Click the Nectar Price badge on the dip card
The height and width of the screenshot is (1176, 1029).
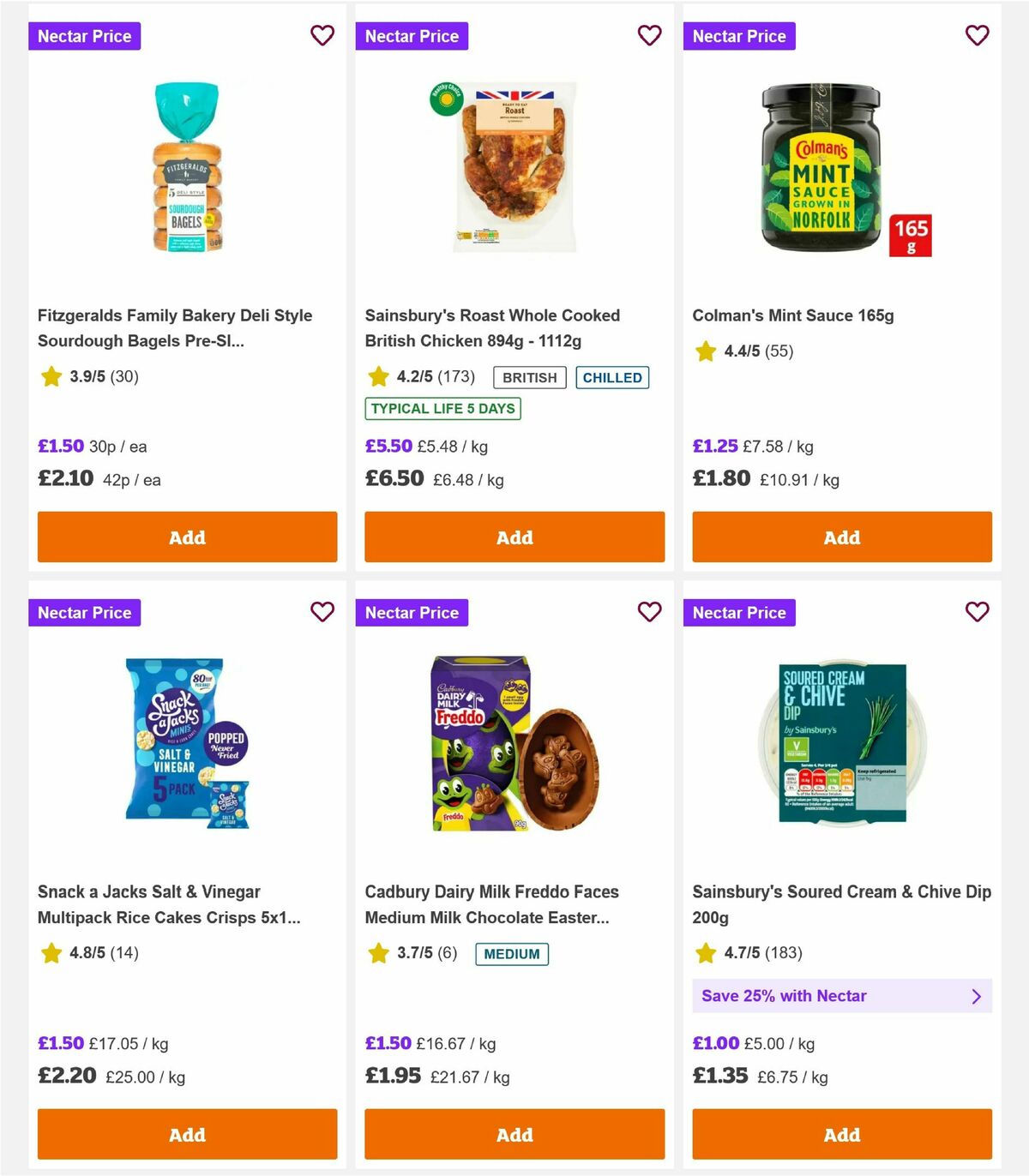[x=739, y=613]
